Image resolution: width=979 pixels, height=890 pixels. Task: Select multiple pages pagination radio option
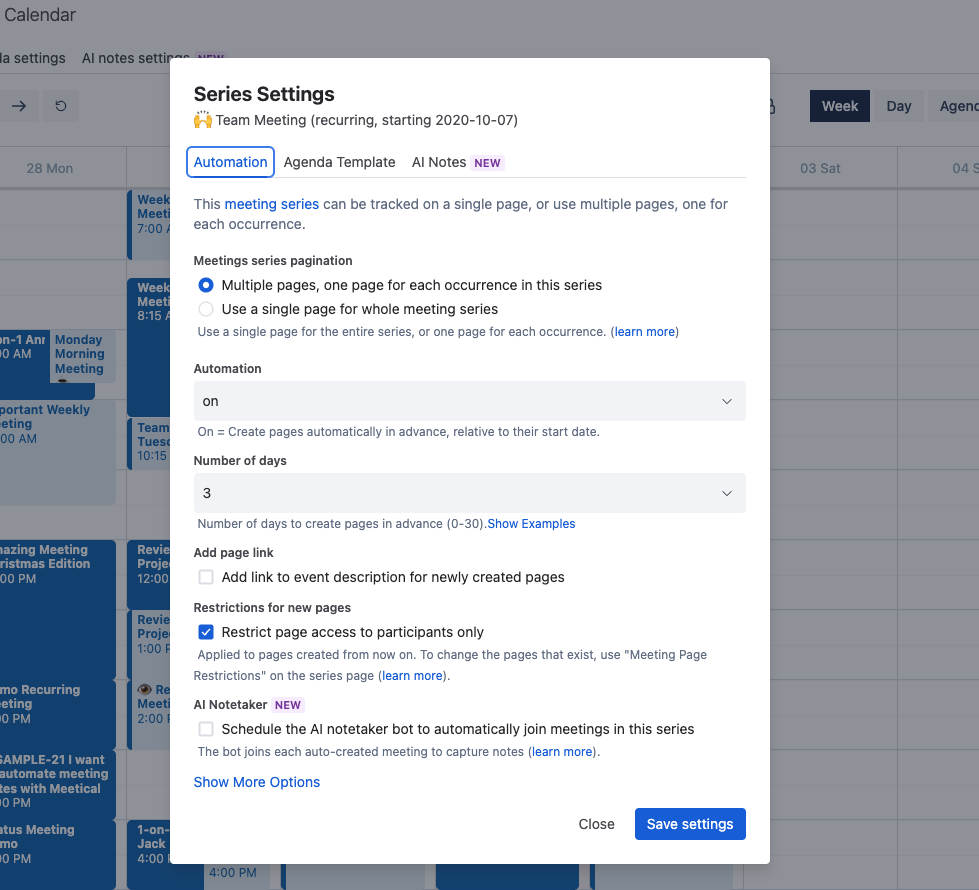click(x=205, y=285)
